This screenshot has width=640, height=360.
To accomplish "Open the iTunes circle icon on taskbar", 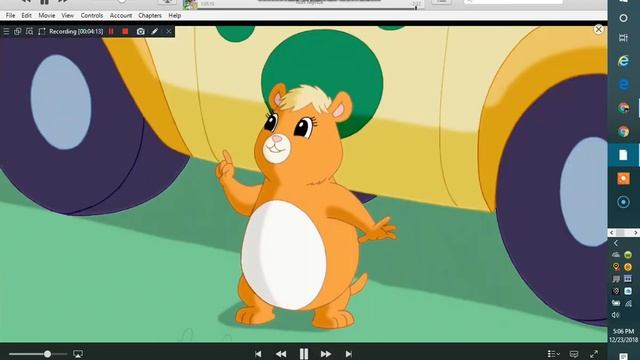I will click(x=623, y=202).
